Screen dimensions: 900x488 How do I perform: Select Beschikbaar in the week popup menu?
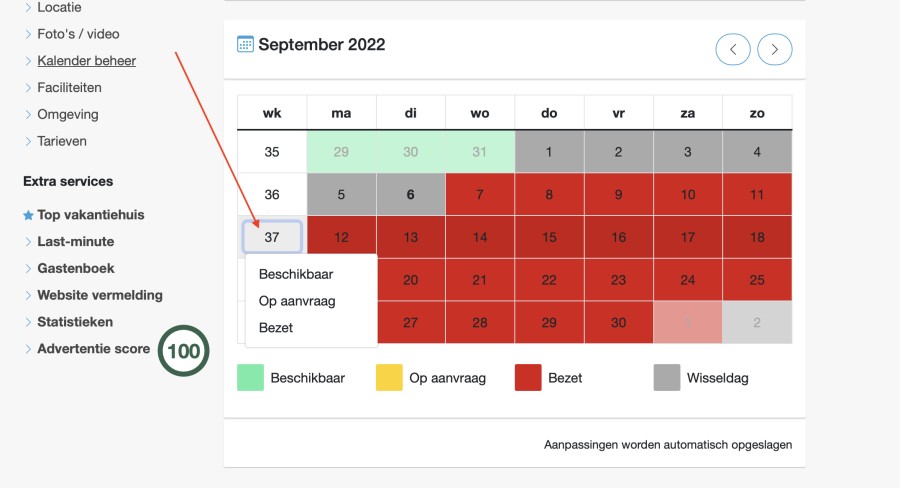[x=296, y=274]
